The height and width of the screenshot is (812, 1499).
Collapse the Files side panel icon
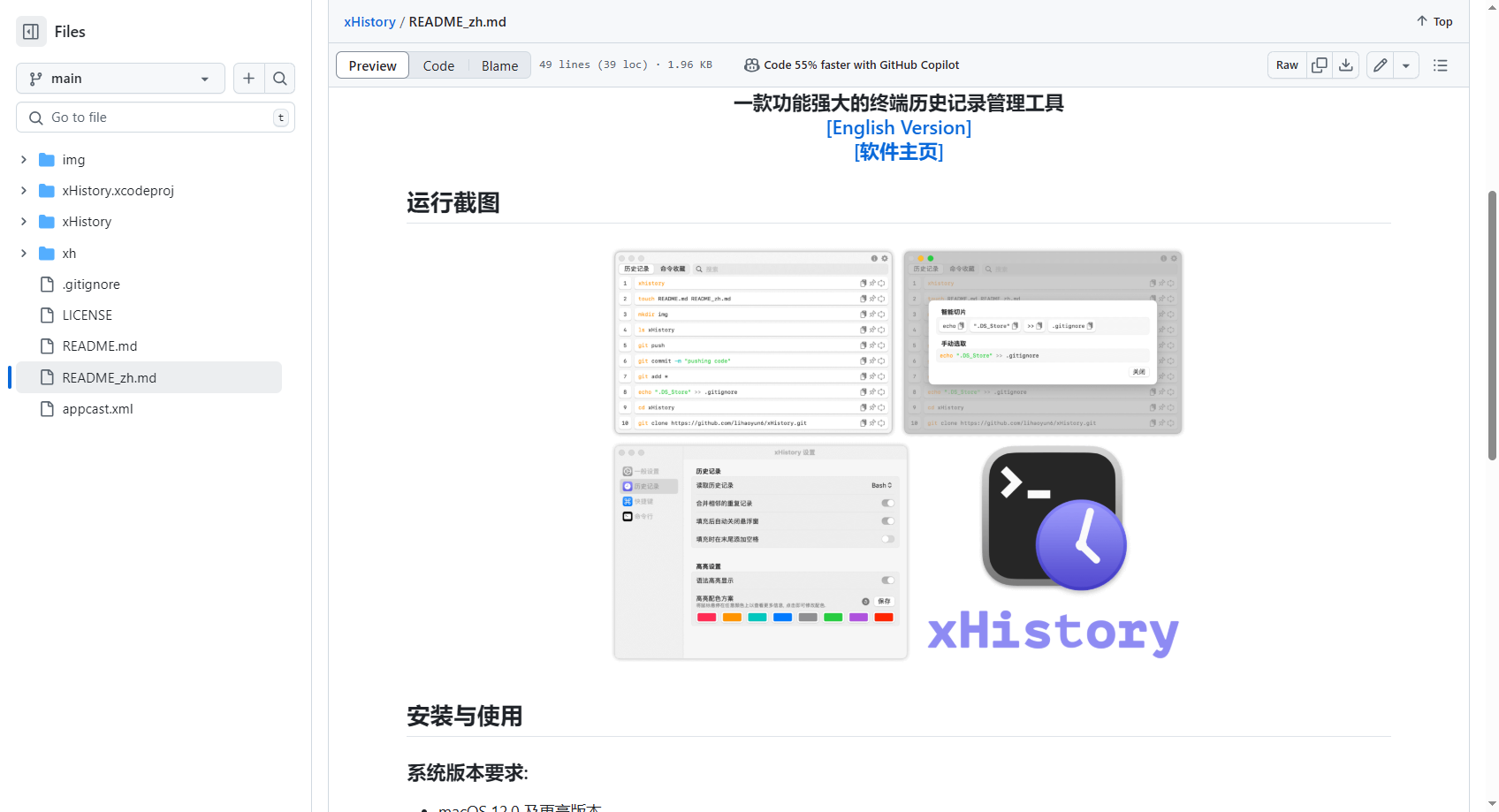31,32
